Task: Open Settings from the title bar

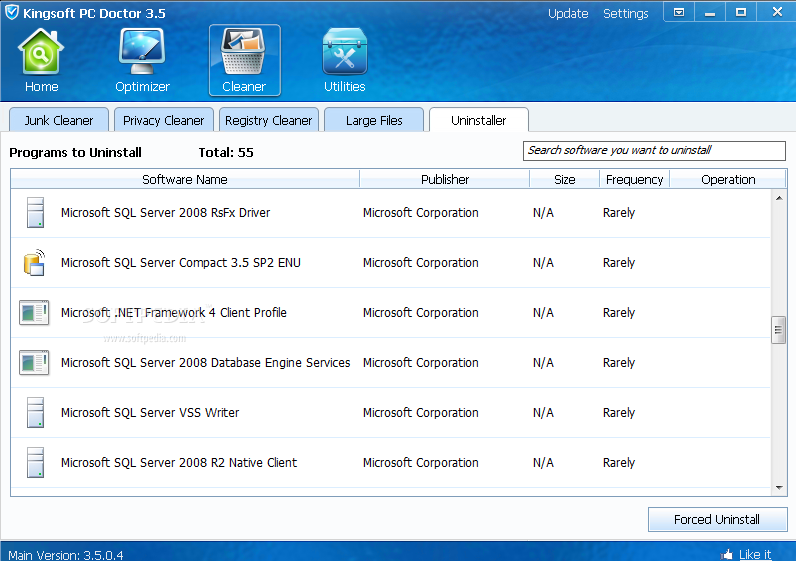Action: [x=625, y=14]
